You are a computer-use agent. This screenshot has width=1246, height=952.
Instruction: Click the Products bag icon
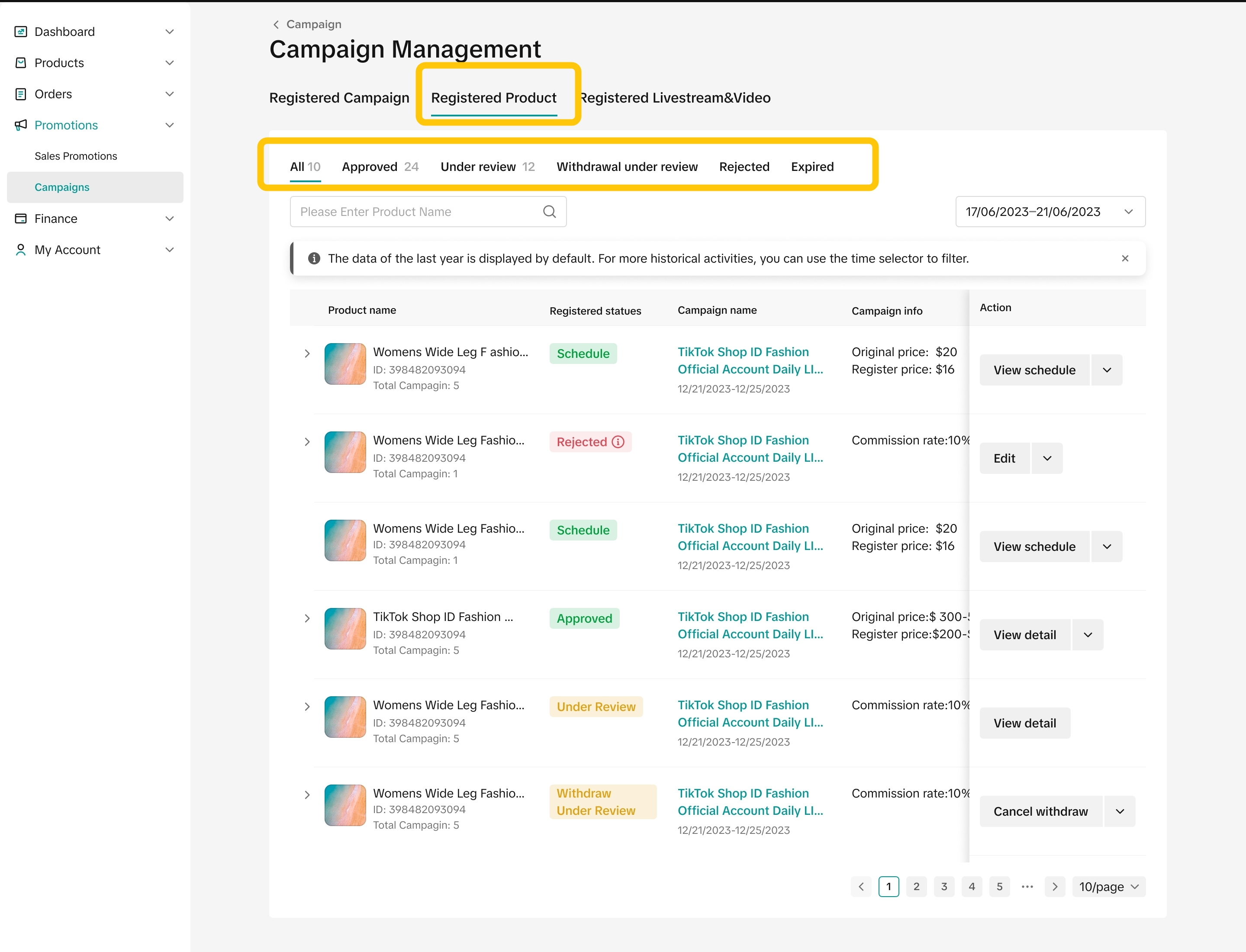tap(20, 63)
